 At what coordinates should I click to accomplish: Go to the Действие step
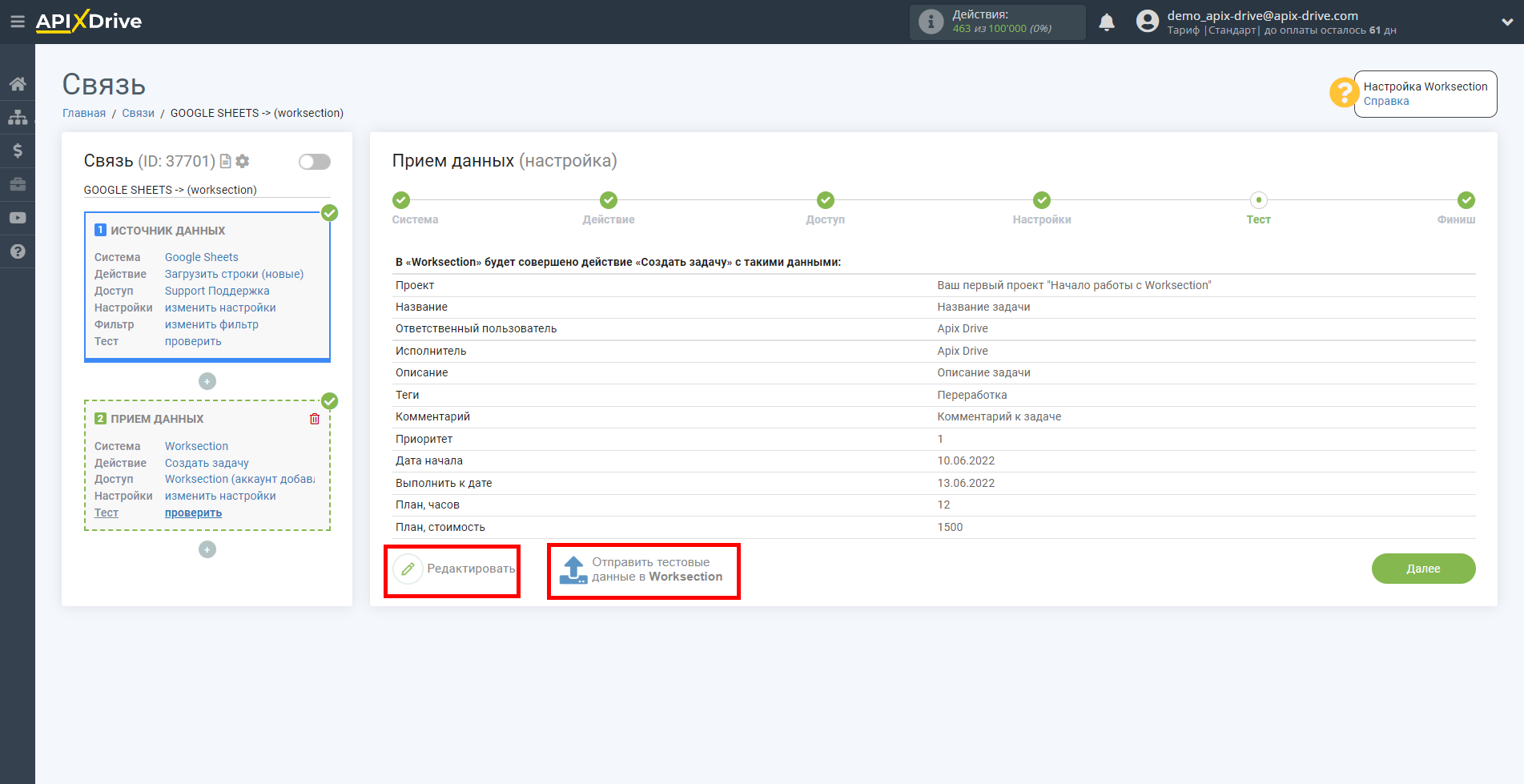(609, 200)
